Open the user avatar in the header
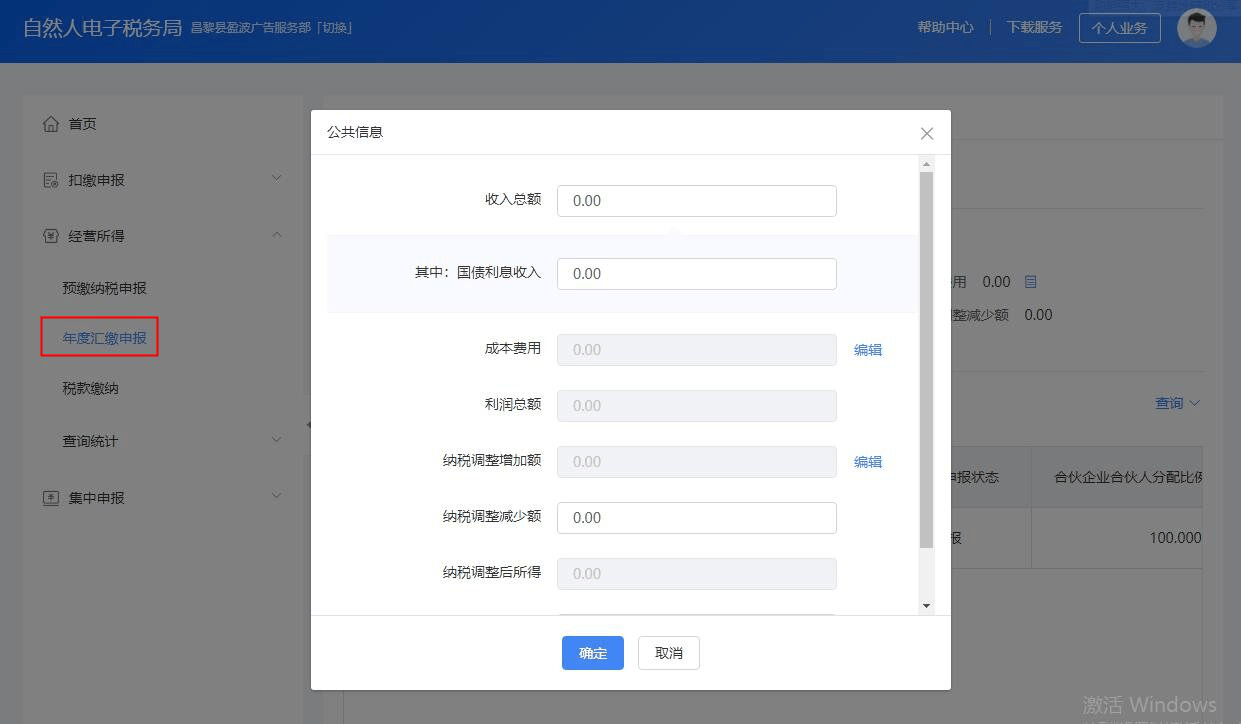This screenshot has height=724, width=1241. coord(1197,27)
